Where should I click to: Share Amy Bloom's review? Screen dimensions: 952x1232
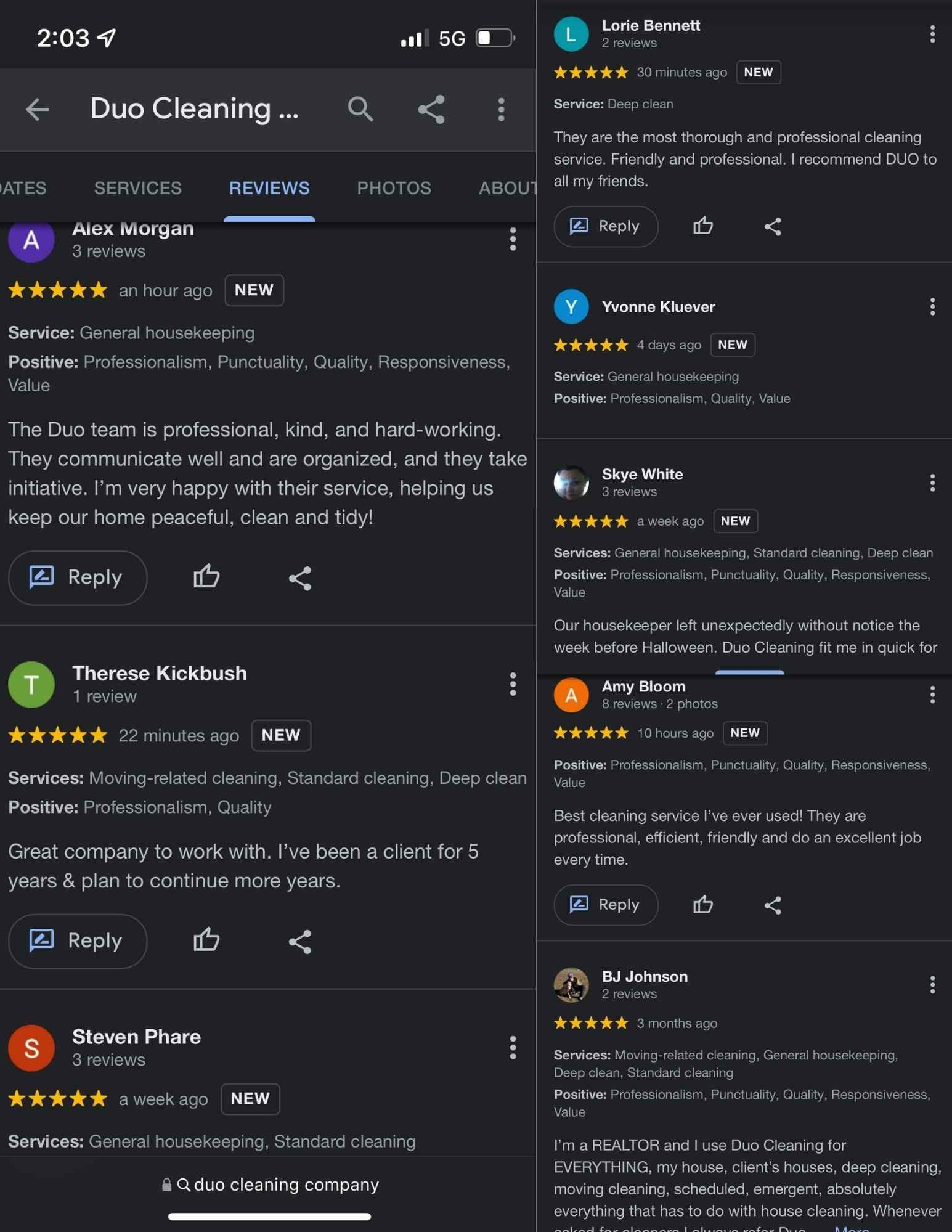tap(773, 905)
